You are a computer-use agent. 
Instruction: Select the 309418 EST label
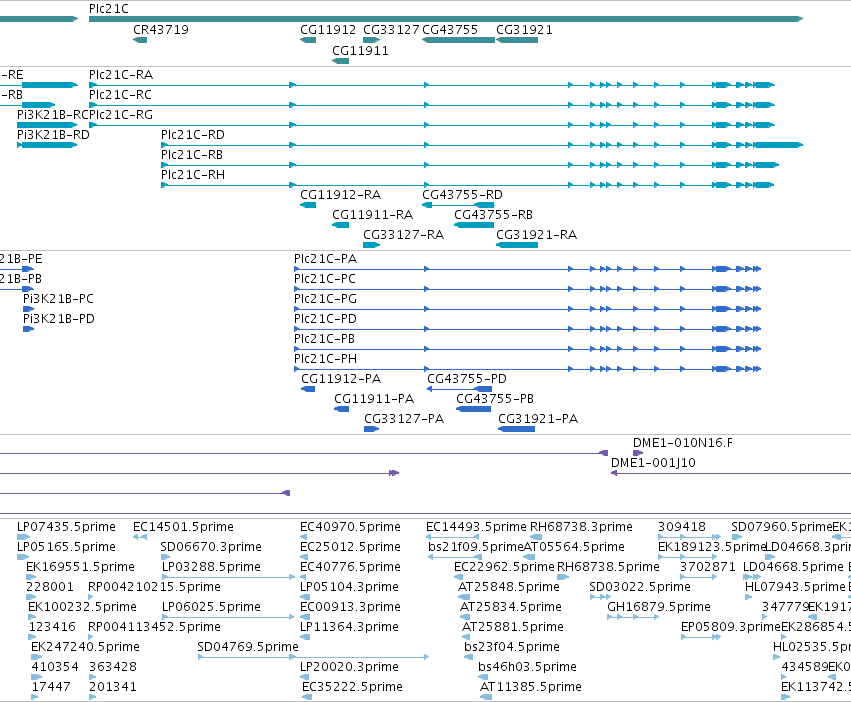(682, 528)
